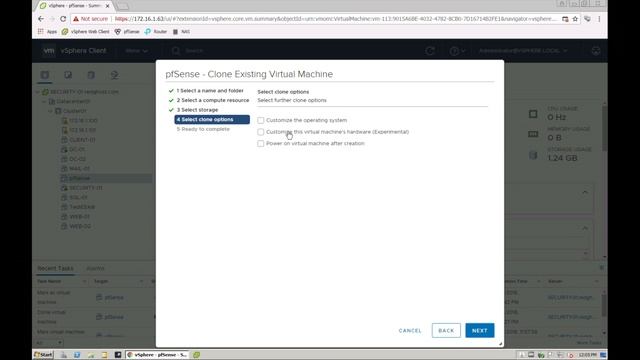Image resolution: width=640 pixels, height=360 pixels.
Task: Click the Windows Start button
Action: [x=43, y=355]
